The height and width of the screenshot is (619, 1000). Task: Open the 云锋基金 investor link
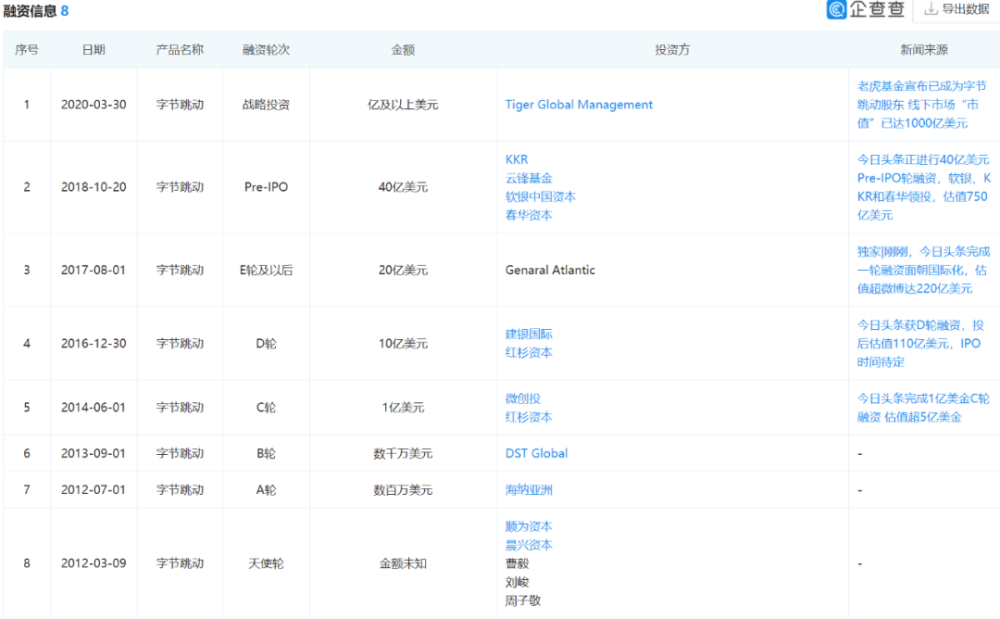pos(529,178)
